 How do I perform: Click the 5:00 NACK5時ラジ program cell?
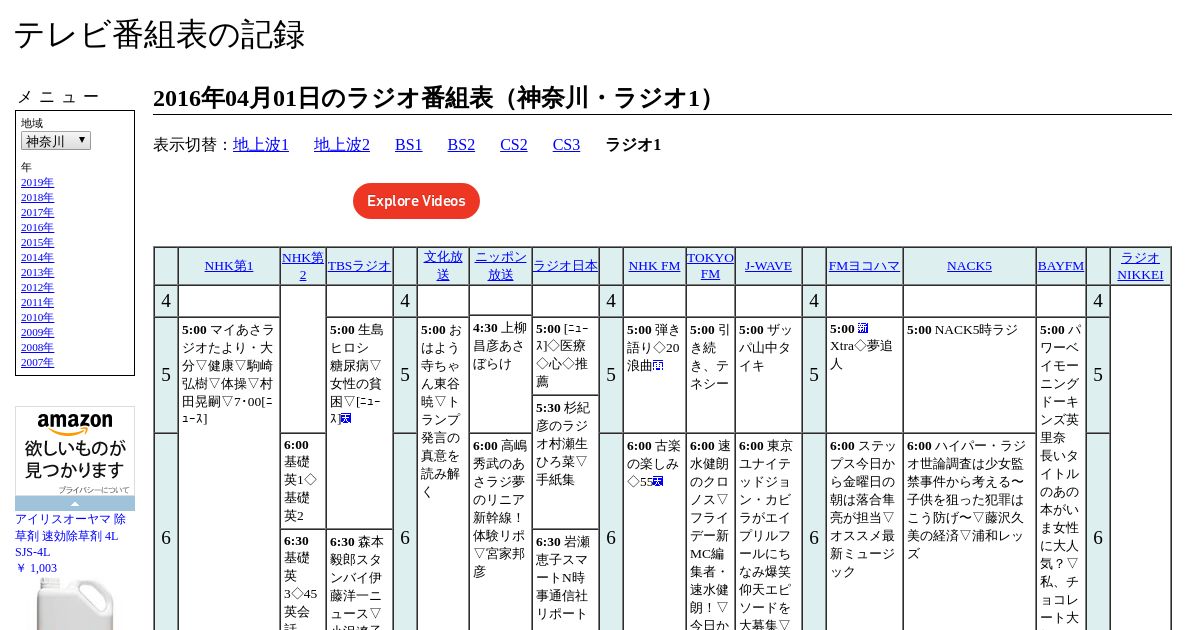[969, 375]
